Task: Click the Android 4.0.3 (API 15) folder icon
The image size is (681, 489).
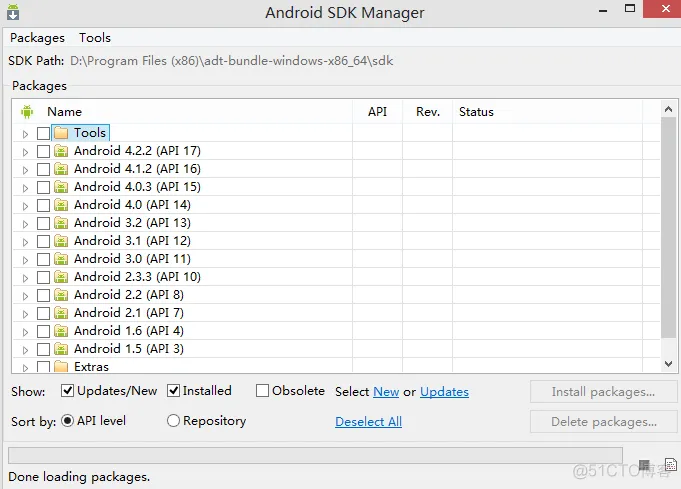Action: tap(61, 187)
